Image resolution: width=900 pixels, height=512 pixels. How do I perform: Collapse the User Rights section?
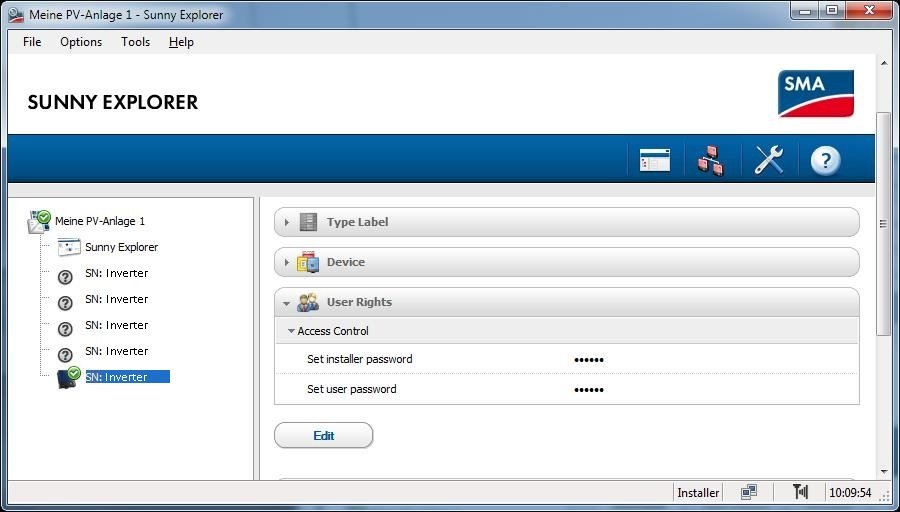[287, 302]
